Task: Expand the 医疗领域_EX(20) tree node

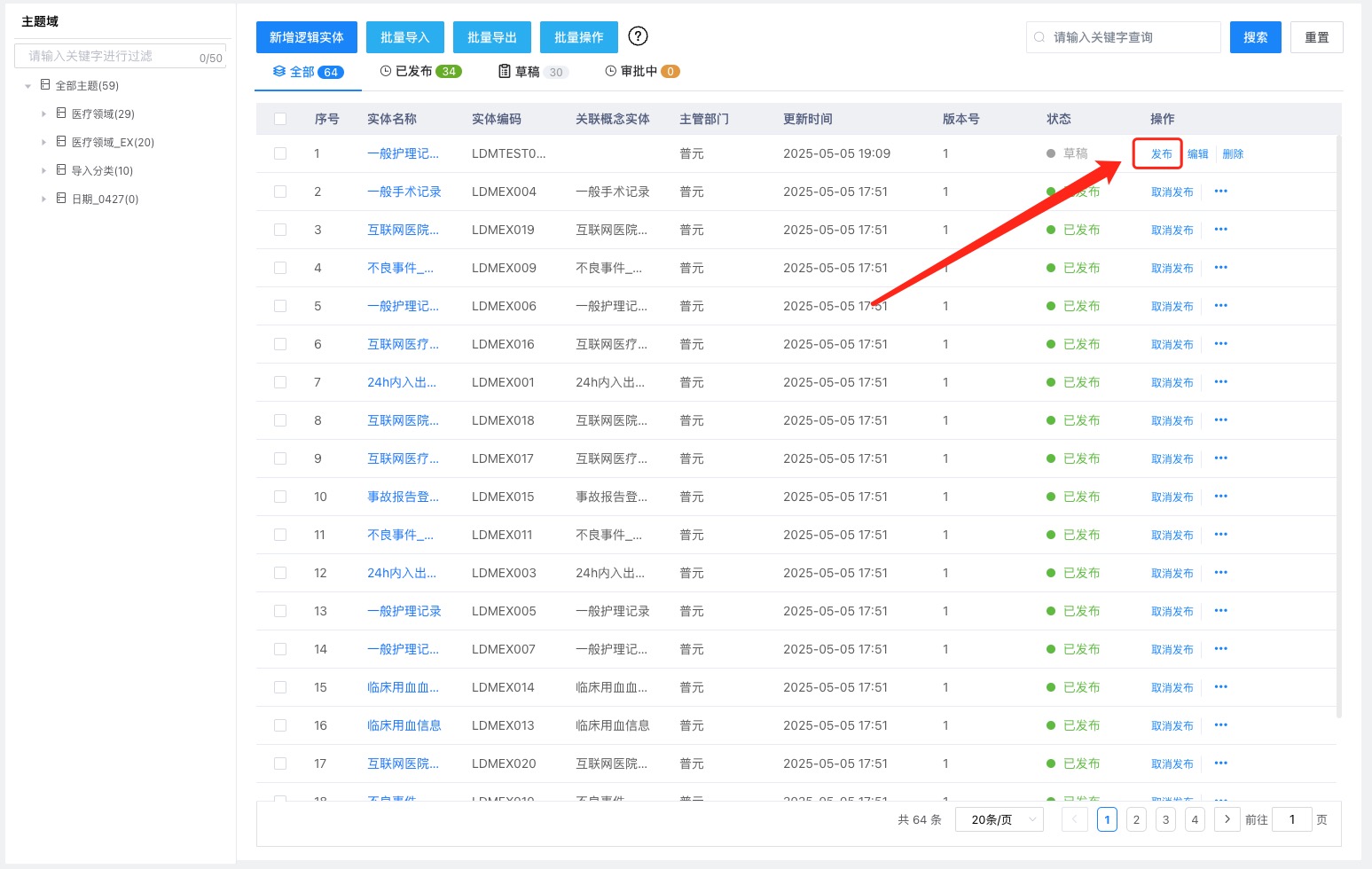Action: (44, 142)
